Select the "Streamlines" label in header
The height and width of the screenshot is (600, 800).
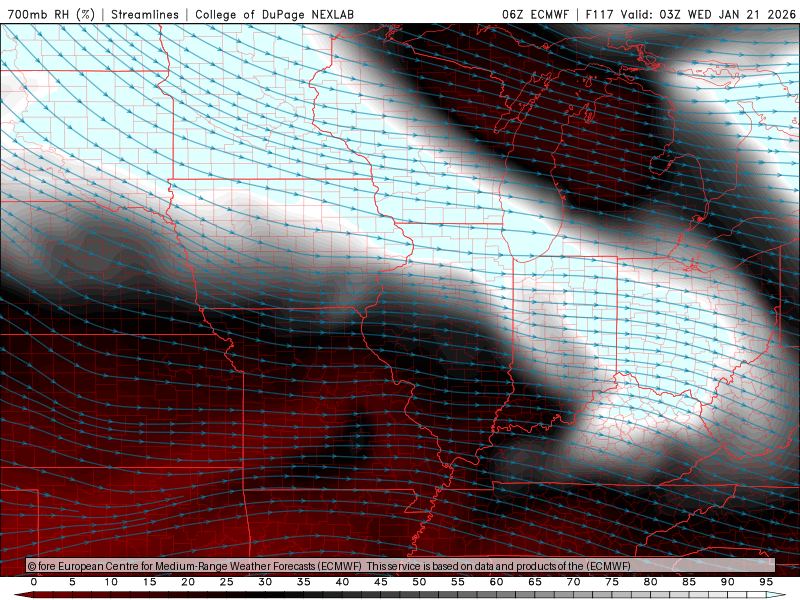(145, 14)
